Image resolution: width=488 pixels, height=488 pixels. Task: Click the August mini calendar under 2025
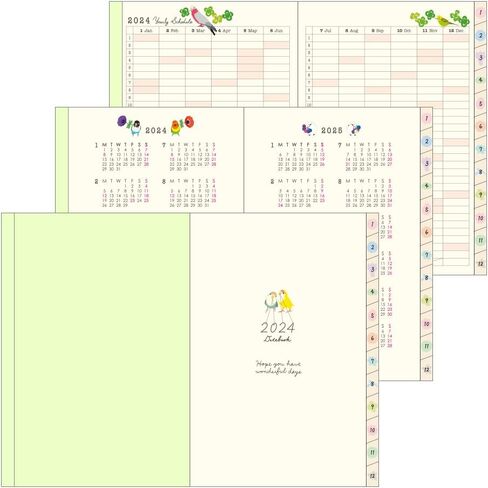click(x=366, y=193)
